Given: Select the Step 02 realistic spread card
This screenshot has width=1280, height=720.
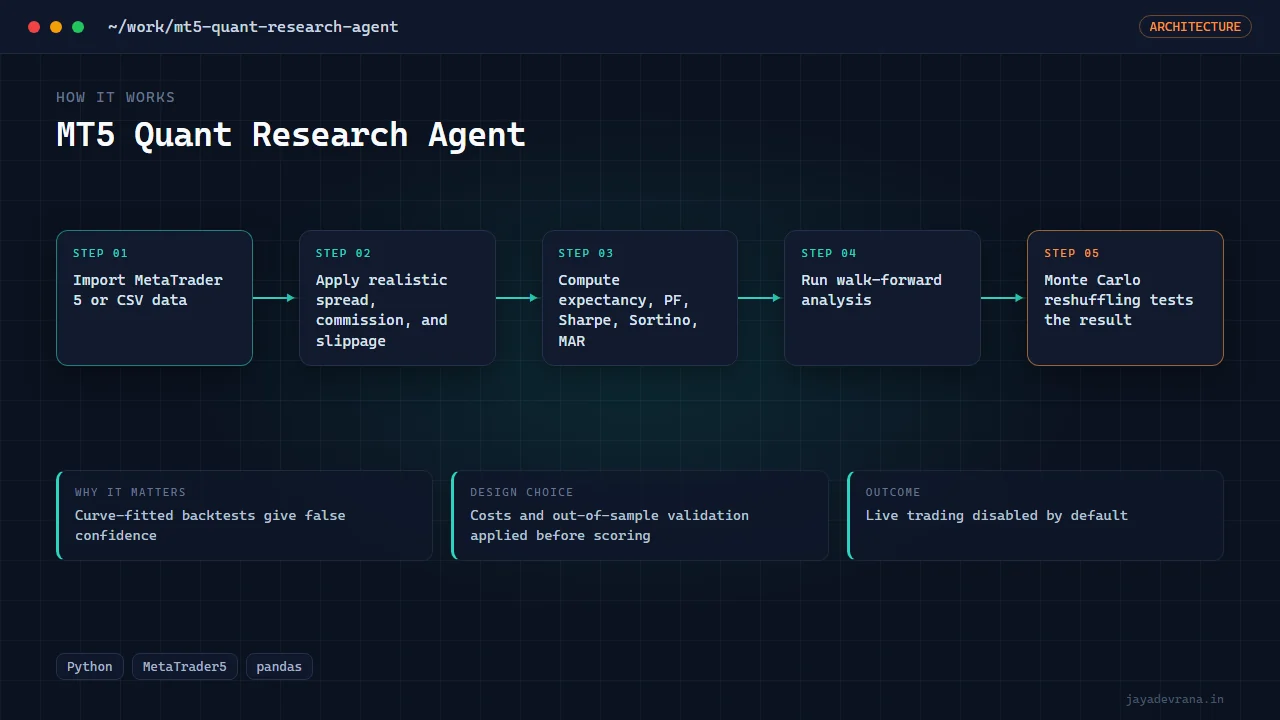Looking at the screenshot, I should point(397,298).
